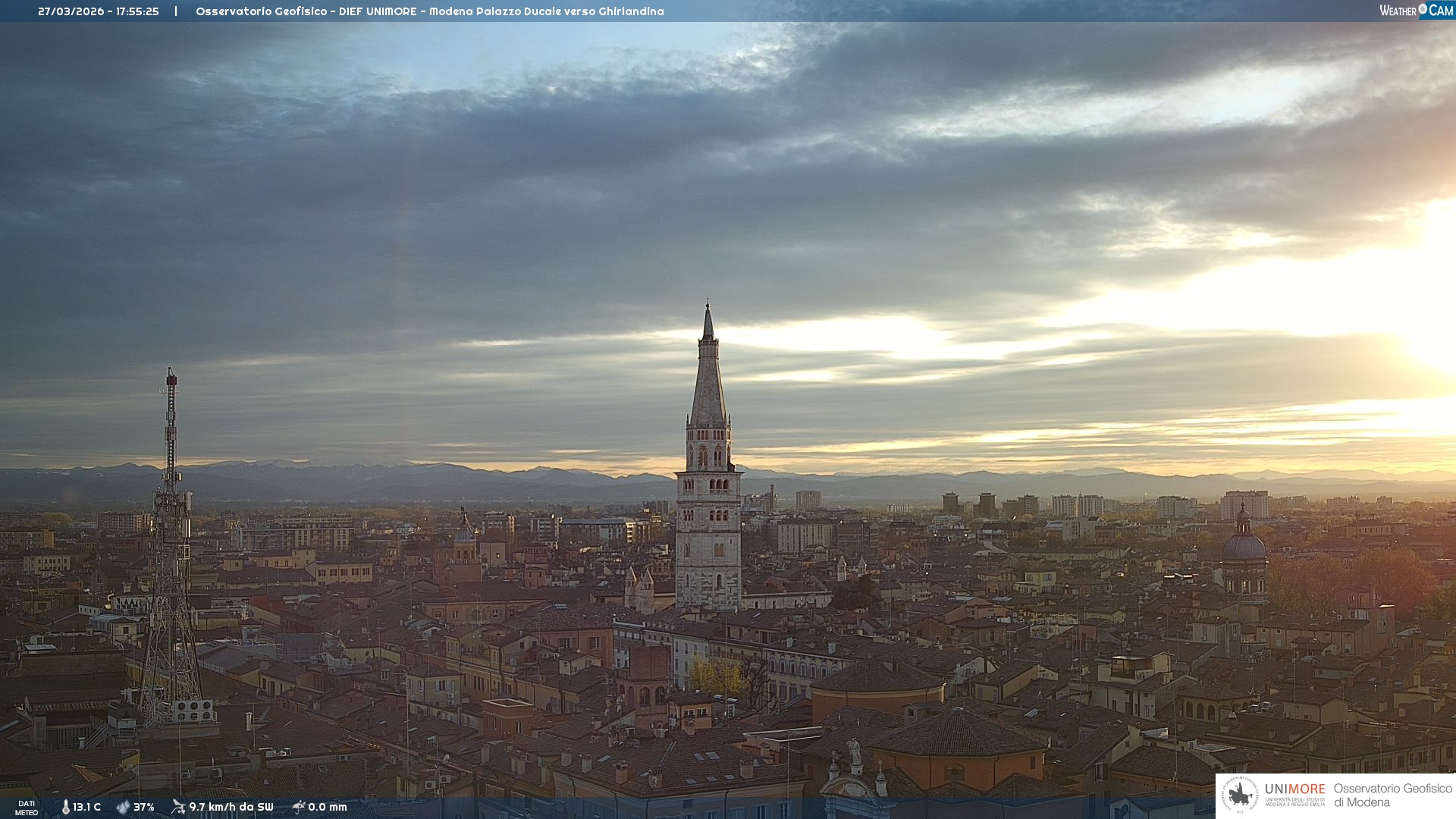This screenshot has height=819, width=1456.
Task: Click Osservatorio Geofisico di Modena logo text
Action: 1392,795
